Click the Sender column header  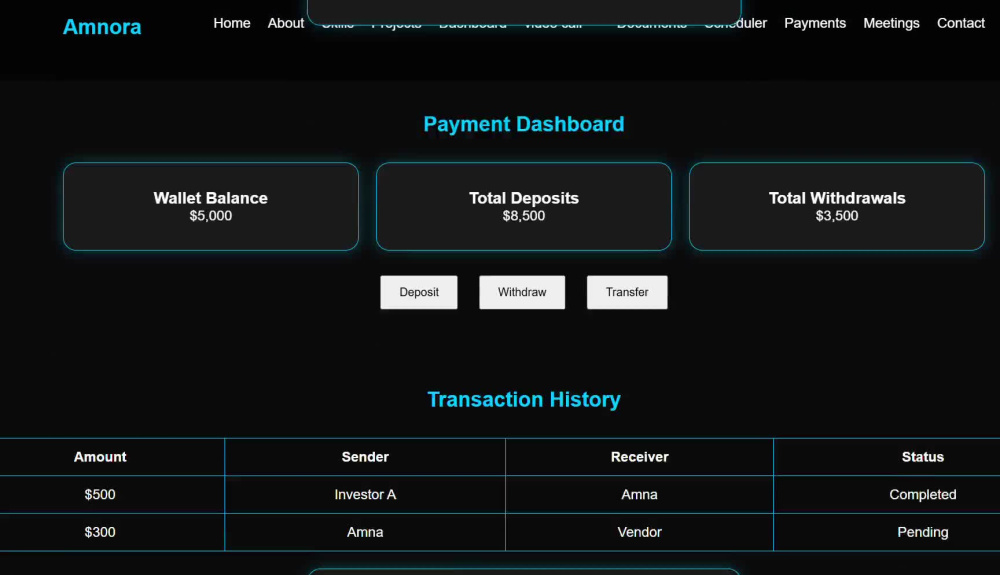tap(365, 456)
